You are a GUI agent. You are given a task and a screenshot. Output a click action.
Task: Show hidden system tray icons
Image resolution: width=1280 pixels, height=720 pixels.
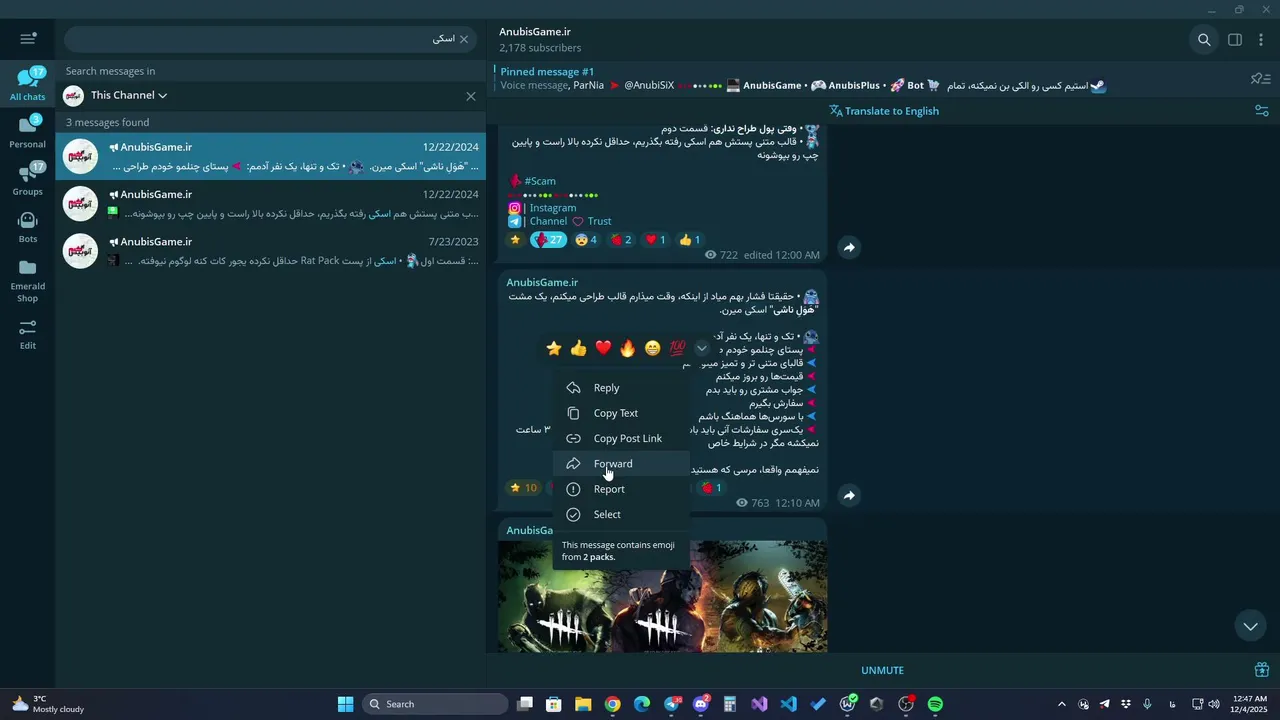point(1062,704)
